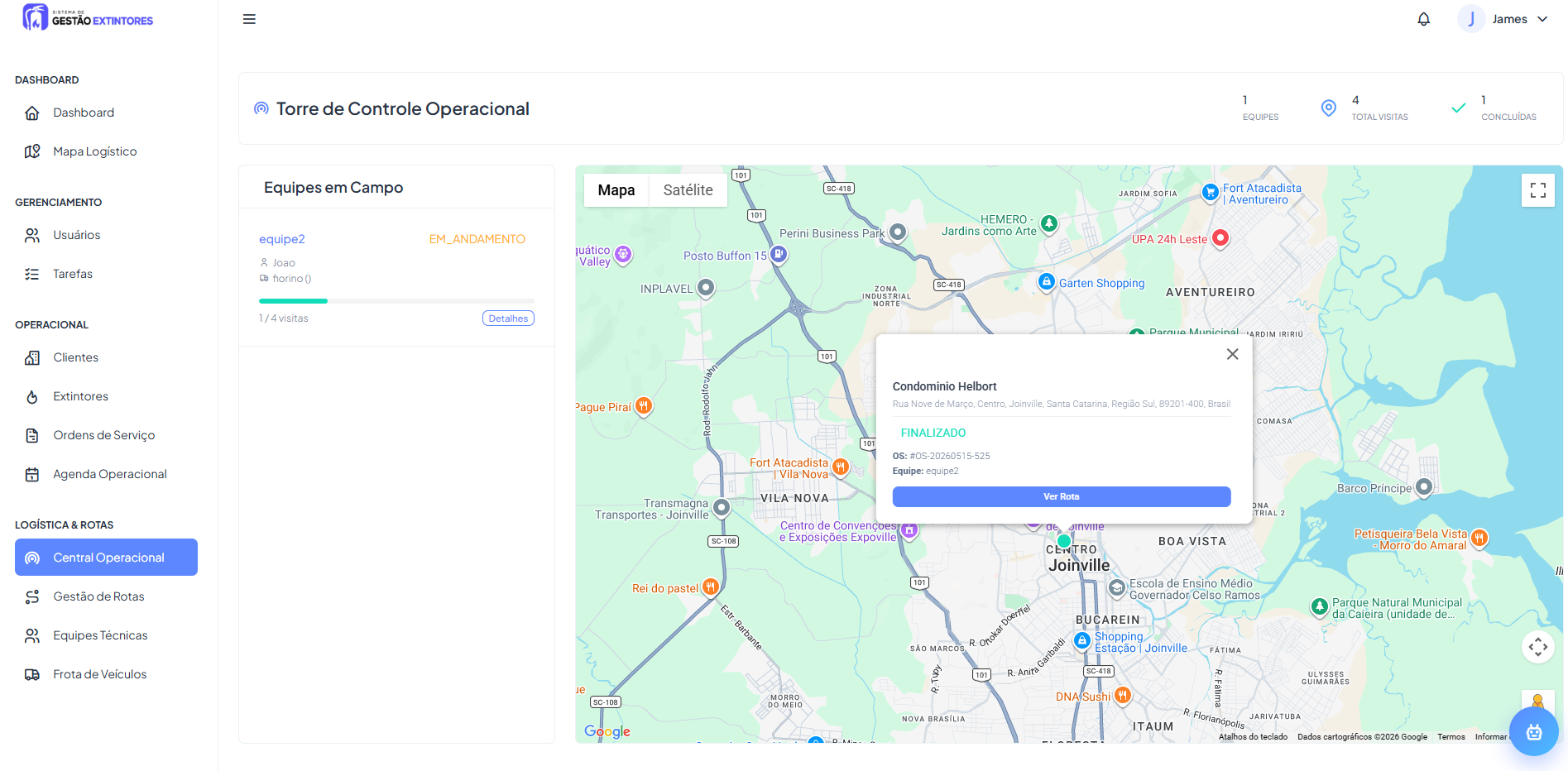Click EM_ANDAMENTO status label
Viewport: 1568px width, 771px height.
[x=477, y=239]
